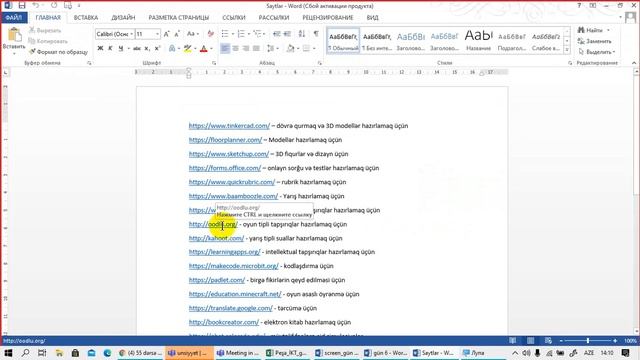The image size is (640, 360).
Task: Open the font name Calibri dropdown
Action: pos(132,34)
